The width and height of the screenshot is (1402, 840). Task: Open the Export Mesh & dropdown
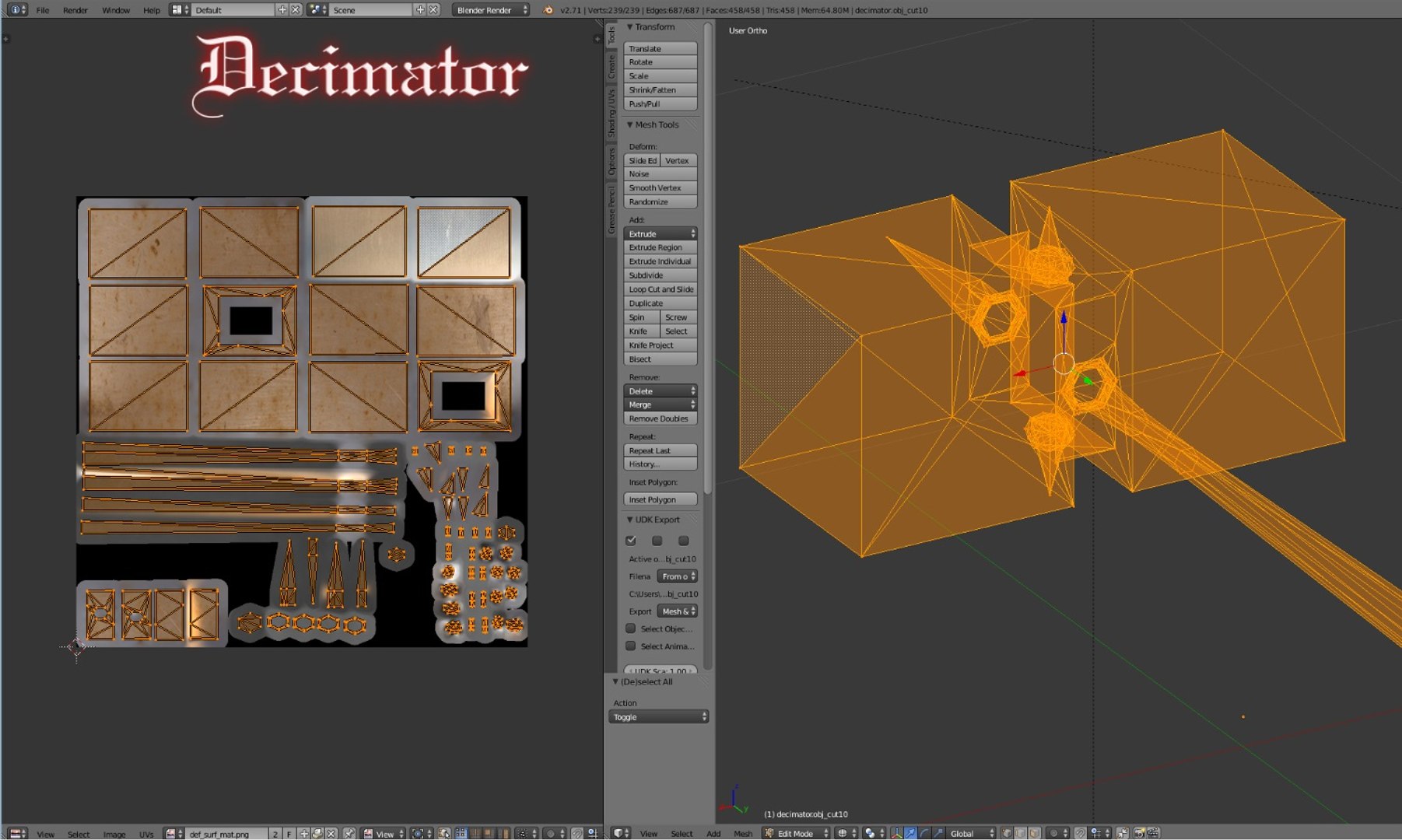pyautogui.click(x=677, y=611)
